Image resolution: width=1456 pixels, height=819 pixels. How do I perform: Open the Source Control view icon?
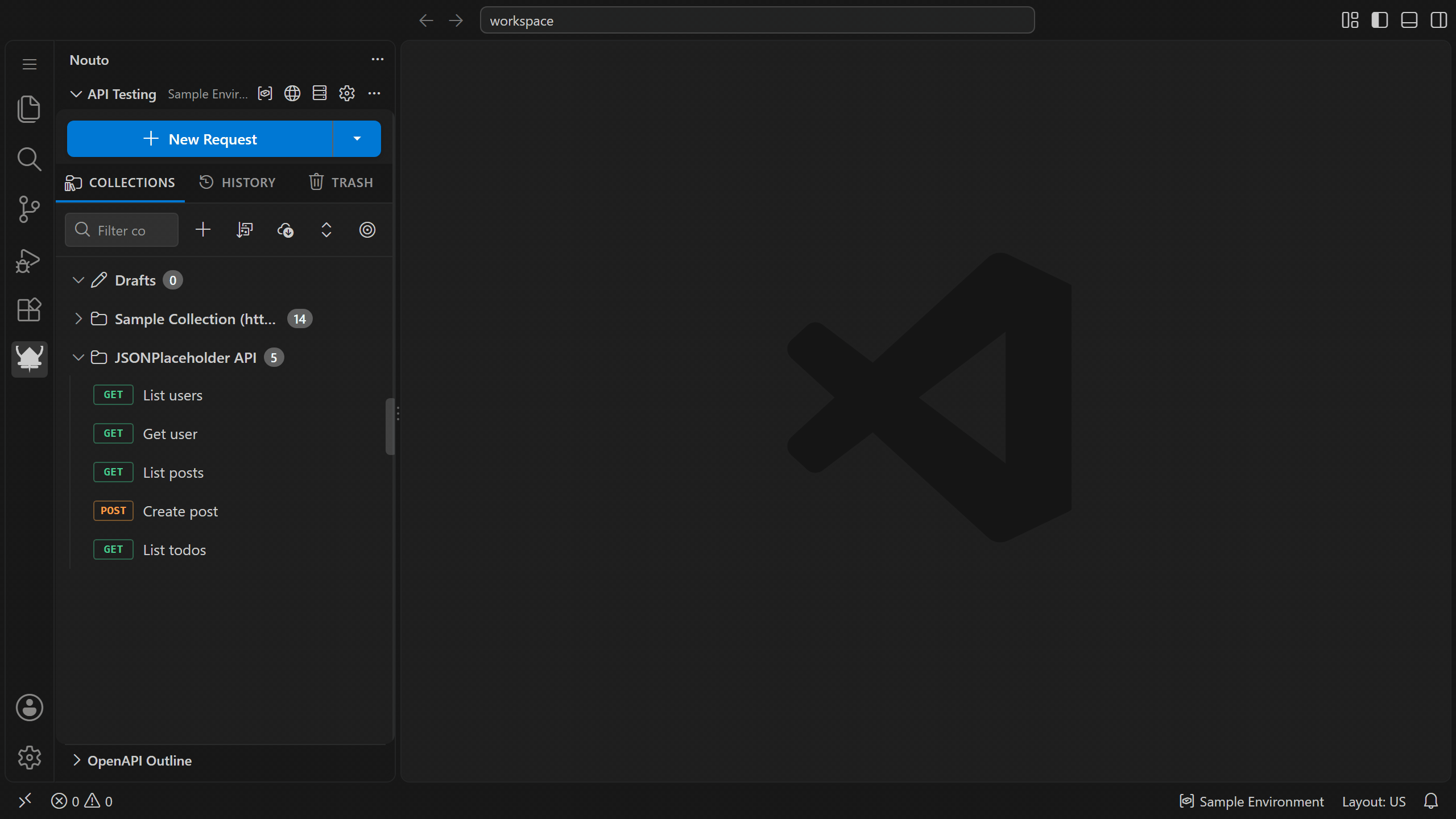pyautogui.click(x=29, y=209)
